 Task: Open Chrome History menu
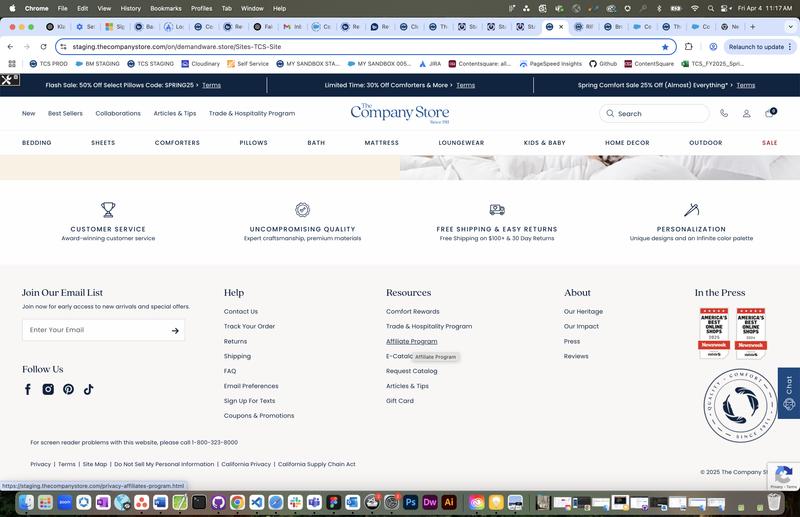tap(130, 8)
